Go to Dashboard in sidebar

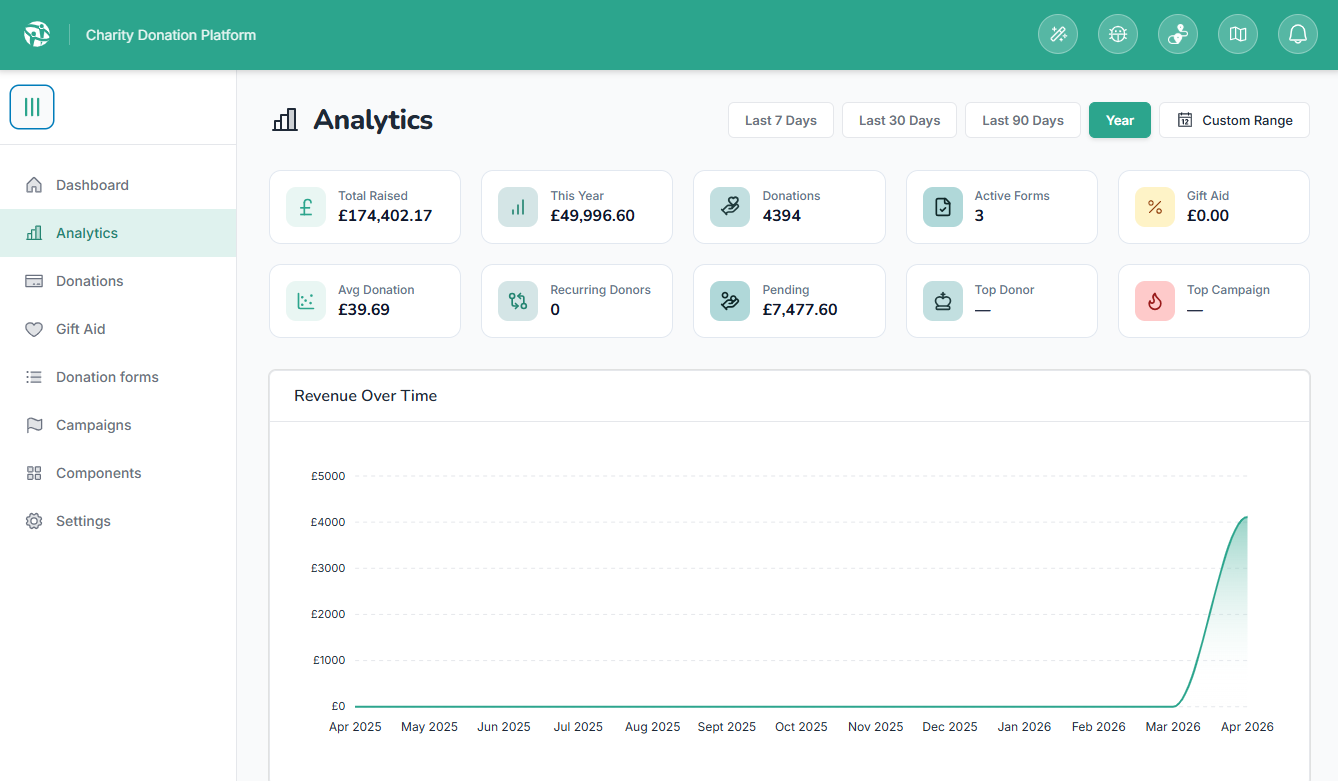[x=92, y=185]
